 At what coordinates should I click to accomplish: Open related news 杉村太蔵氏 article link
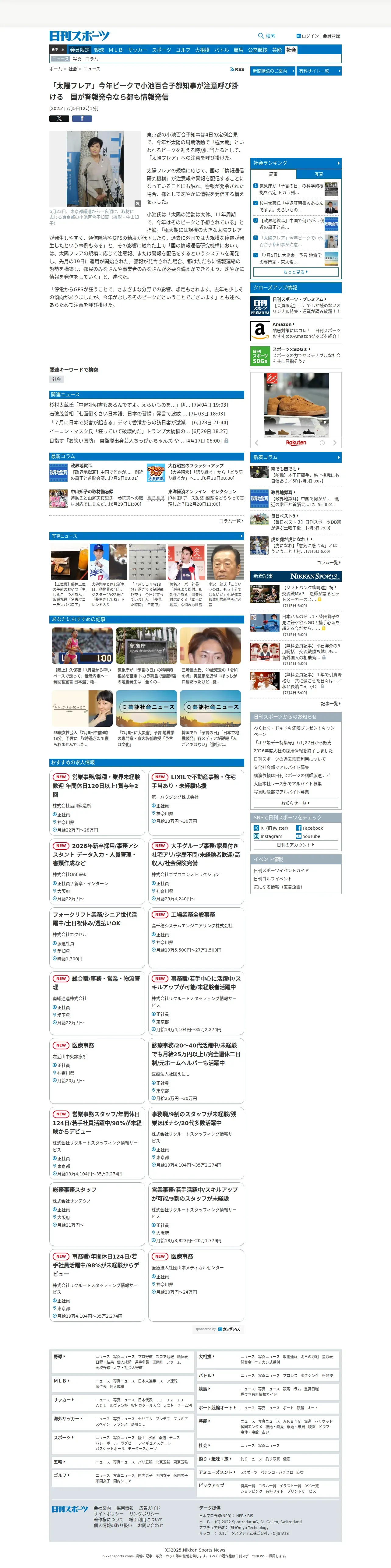pos(138,404)
